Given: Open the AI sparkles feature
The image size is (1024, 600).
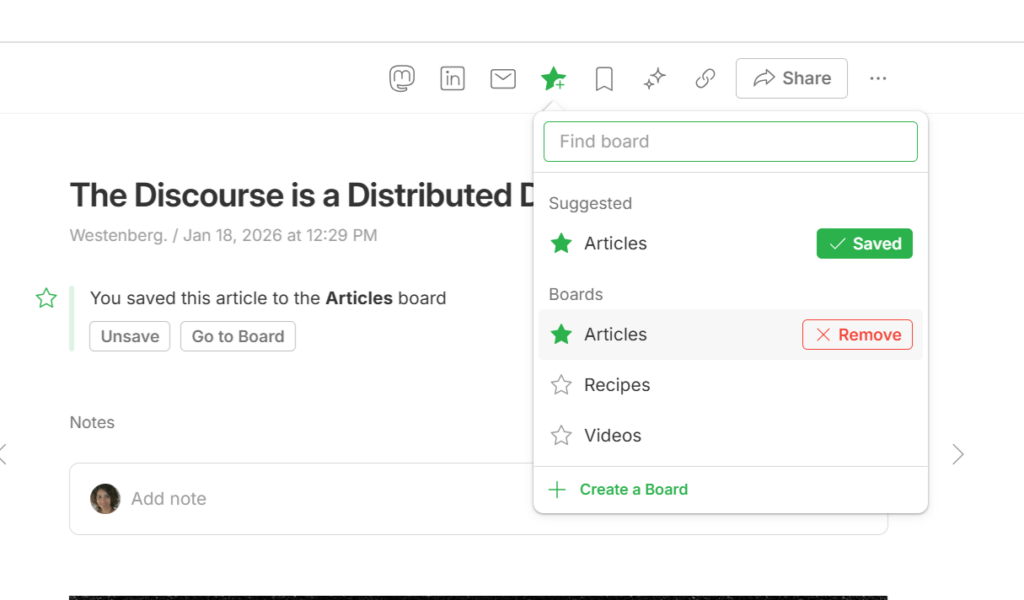Looking at the screenshot, I should 654,78.
